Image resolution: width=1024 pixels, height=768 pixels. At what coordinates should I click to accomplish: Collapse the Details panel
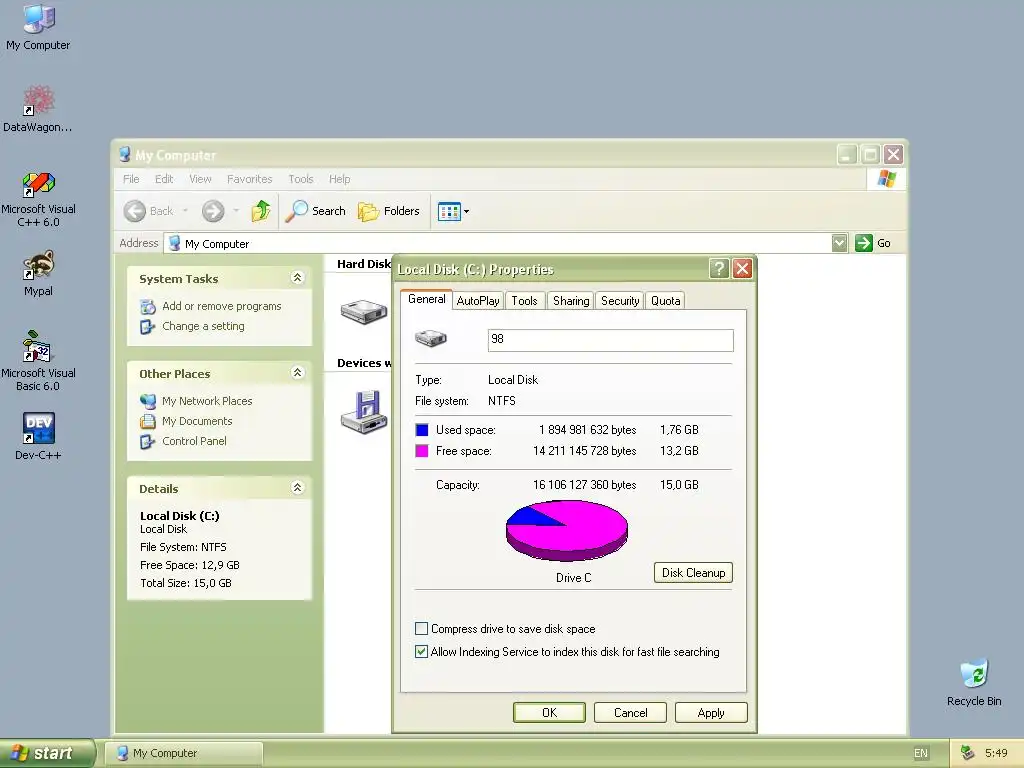(297, 487)
